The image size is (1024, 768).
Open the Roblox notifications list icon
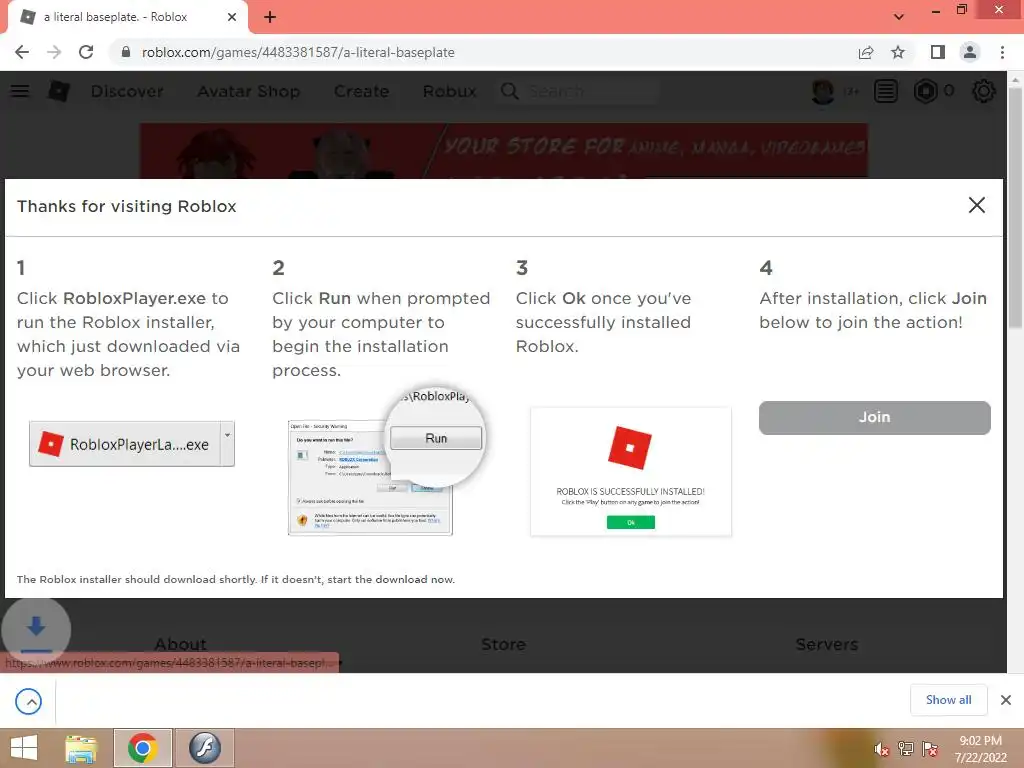click(x=886, y=91)
